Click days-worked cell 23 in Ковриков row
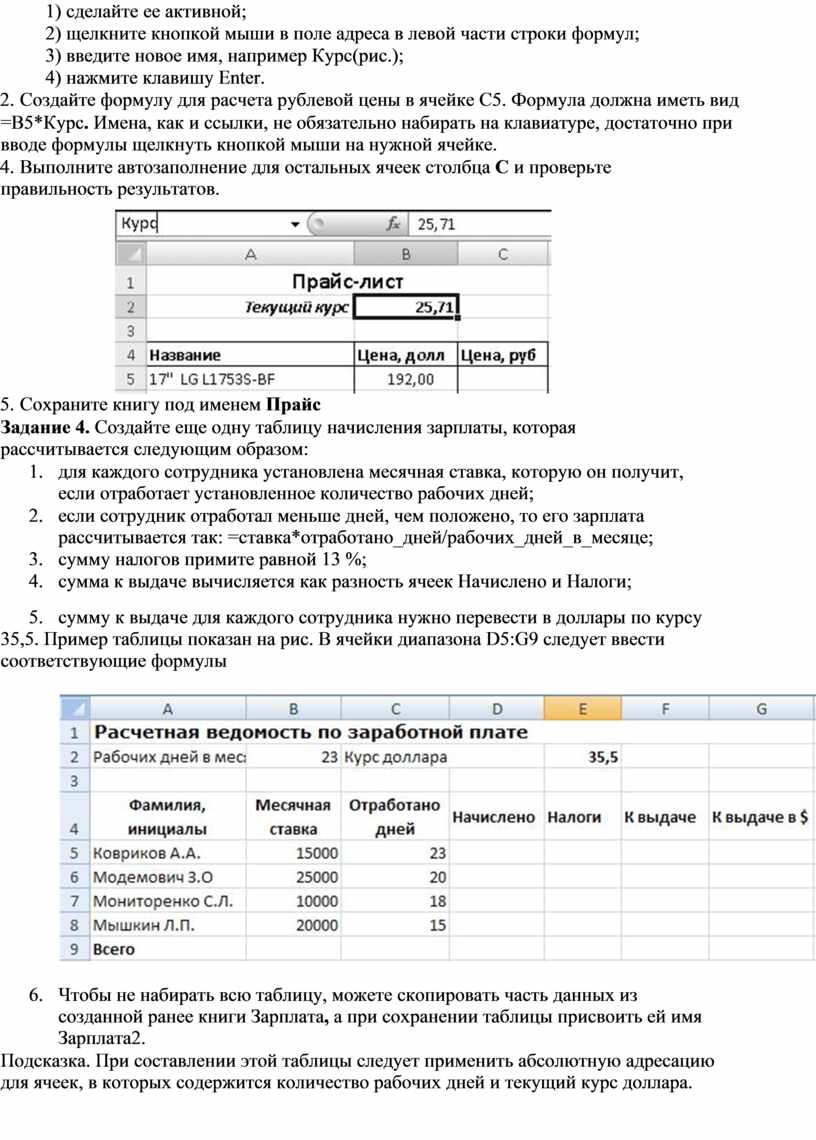 [395, 853]
